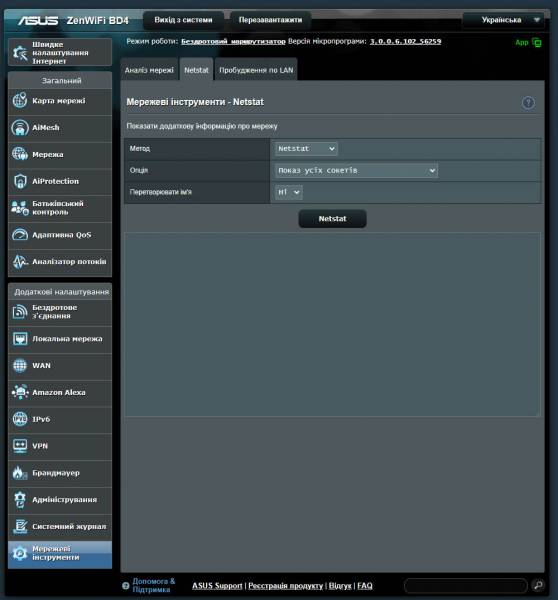Screen dimensions: 558x600
Task: Open Адаптивна QoS gauge icon
Action: point(20,235)
